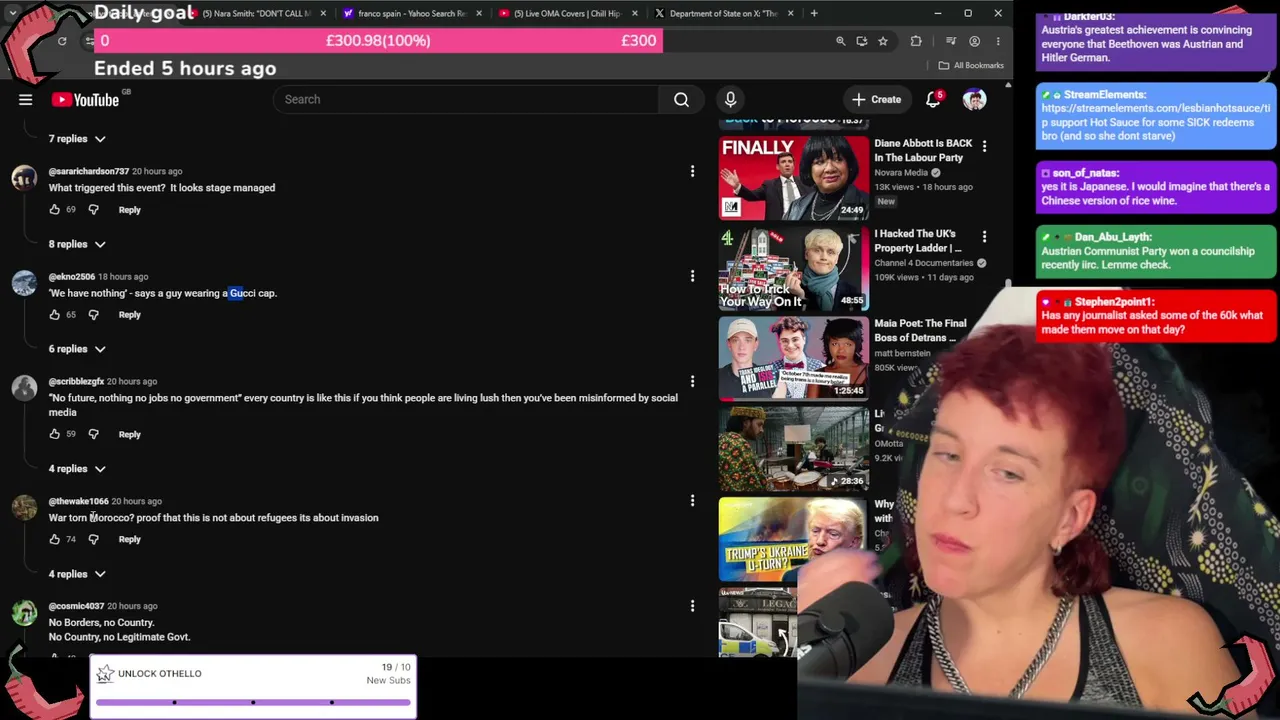Open @cosmic4037 channel link
The width and height of the screenshot is (1280, 720).
pyautogui.click(x=76, y=606)
